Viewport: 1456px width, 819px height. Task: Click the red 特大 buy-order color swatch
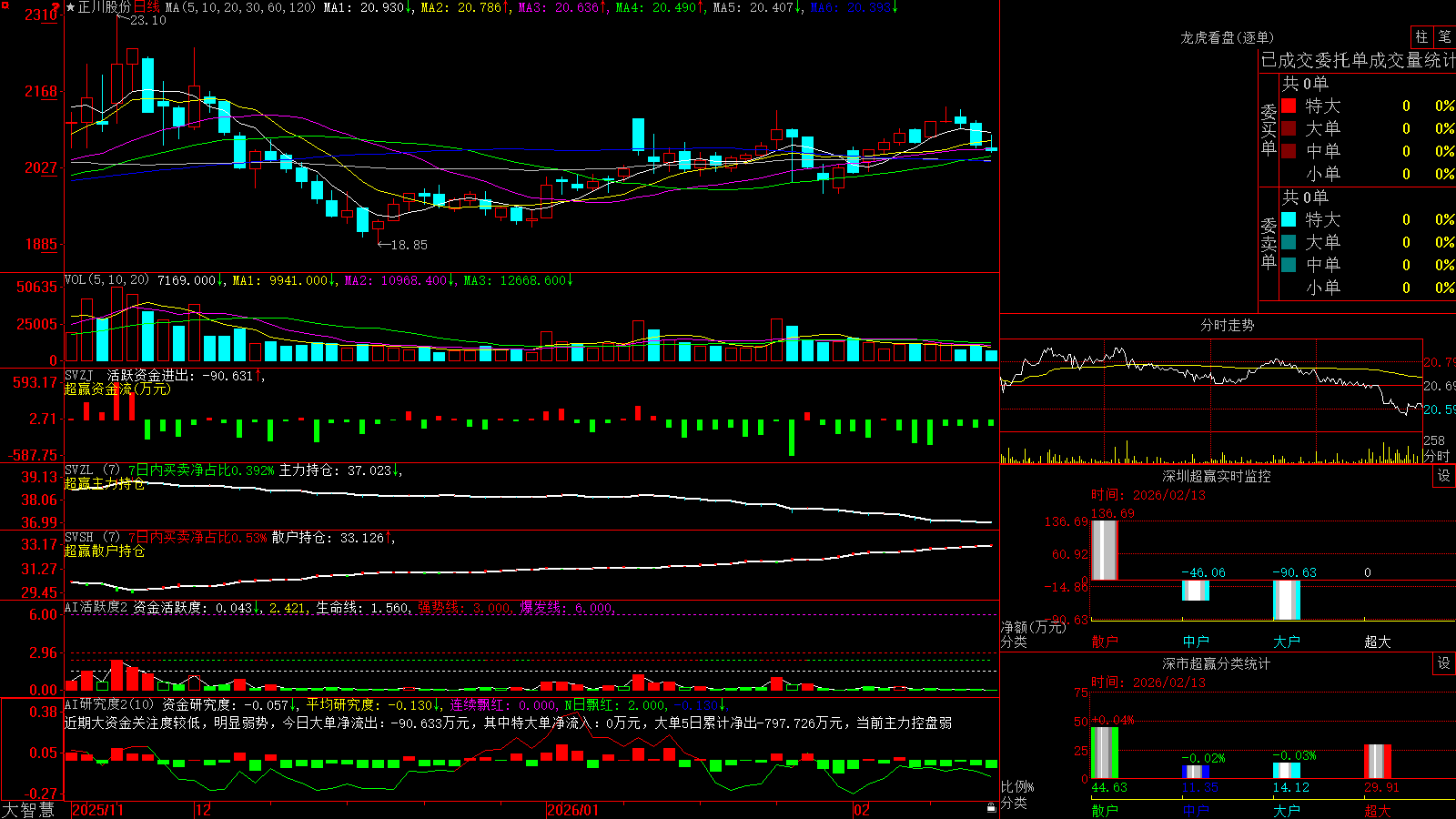point(1289,106)
